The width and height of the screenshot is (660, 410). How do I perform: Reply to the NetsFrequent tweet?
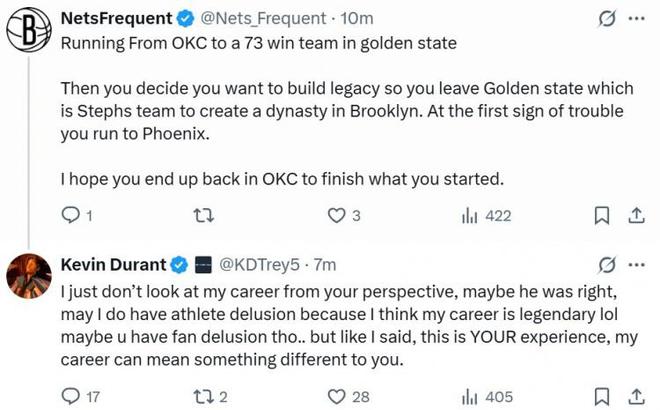pos(71,214)
